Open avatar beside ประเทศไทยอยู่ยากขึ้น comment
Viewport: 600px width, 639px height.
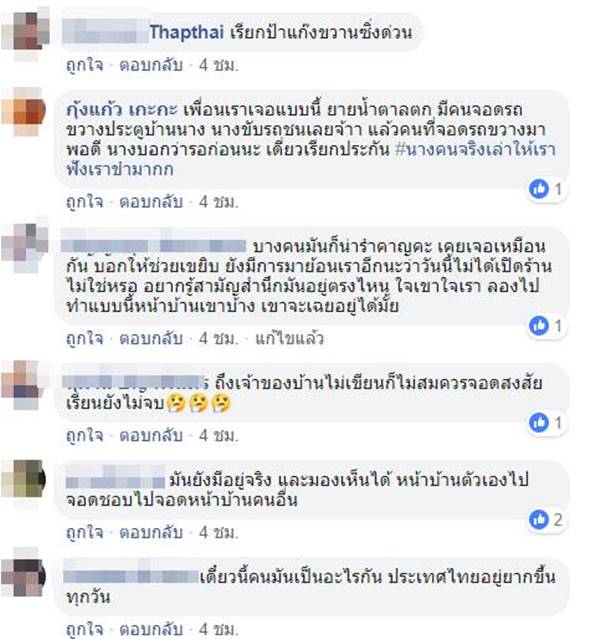[24, 577]
